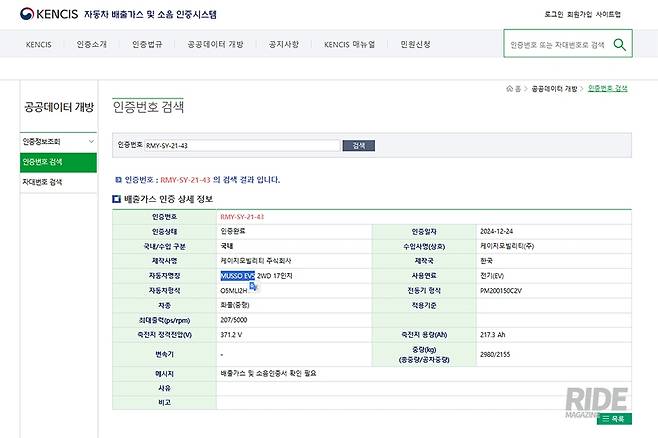The image size is (658, 438).
Task: Open the 공지사항 menu
Action: coord(283,45)
